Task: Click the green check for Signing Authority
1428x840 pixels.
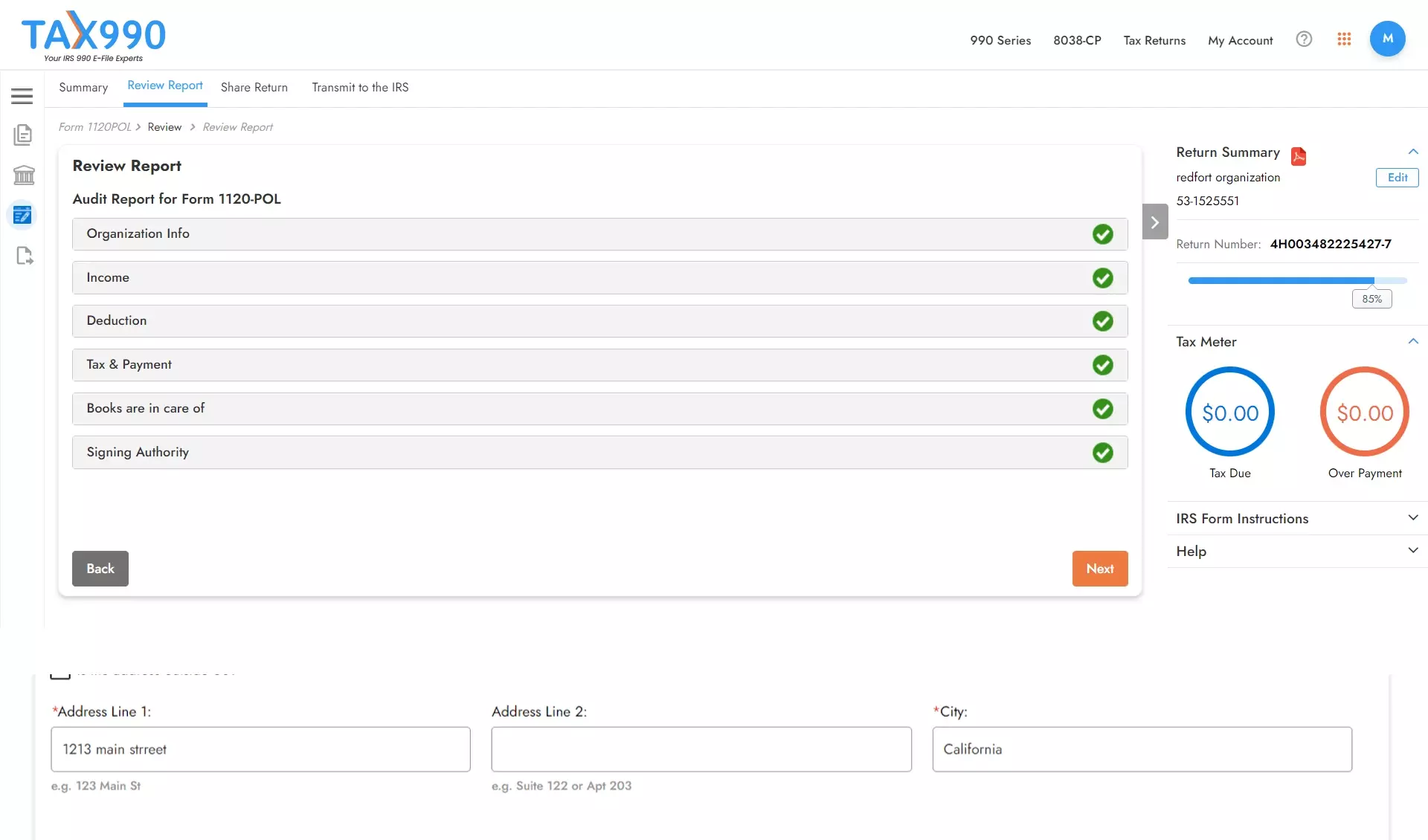Action: coord(1103,452)
